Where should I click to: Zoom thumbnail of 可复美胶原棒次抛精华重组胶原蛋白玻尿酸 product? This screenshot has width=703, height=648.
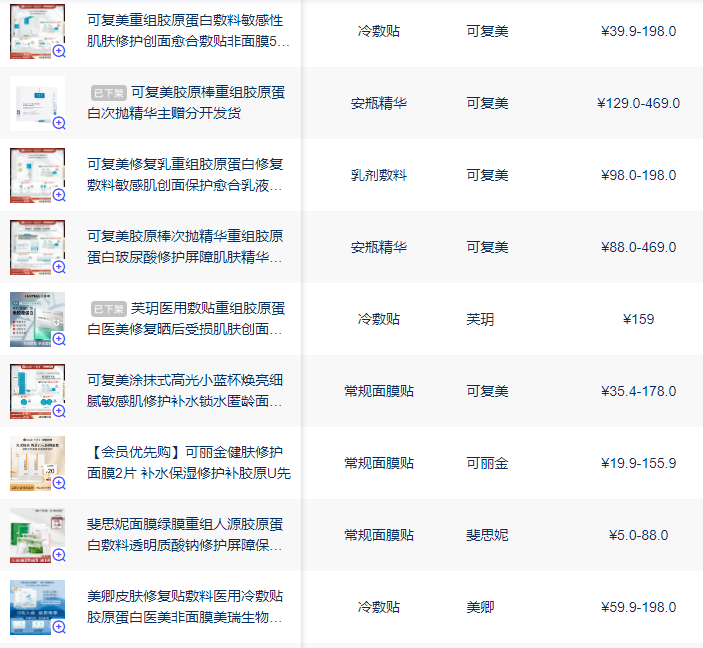59,267
